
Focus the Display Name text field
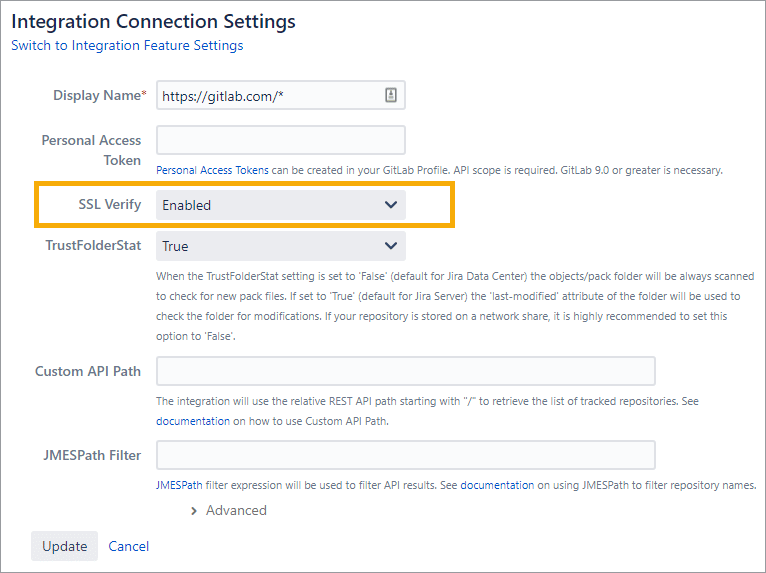click(x=270, y=95)
